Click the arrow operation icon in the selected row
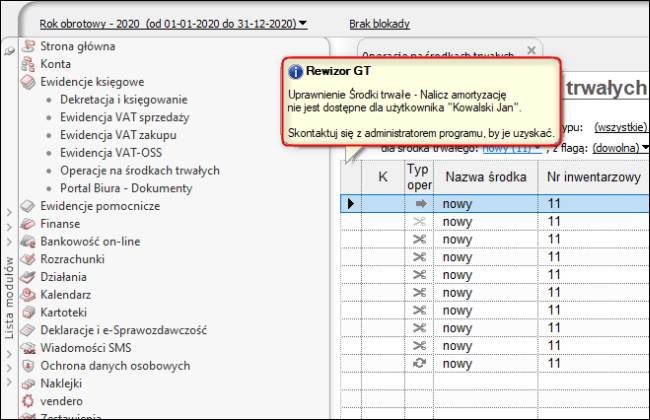650x420 pixels. (420, 204)
